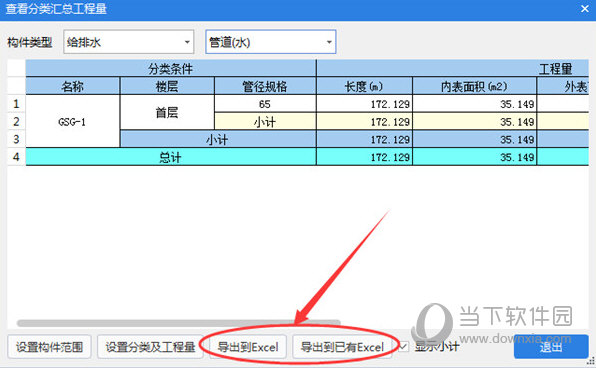Click the 设置分类及工程量 button

coord(150,347)
